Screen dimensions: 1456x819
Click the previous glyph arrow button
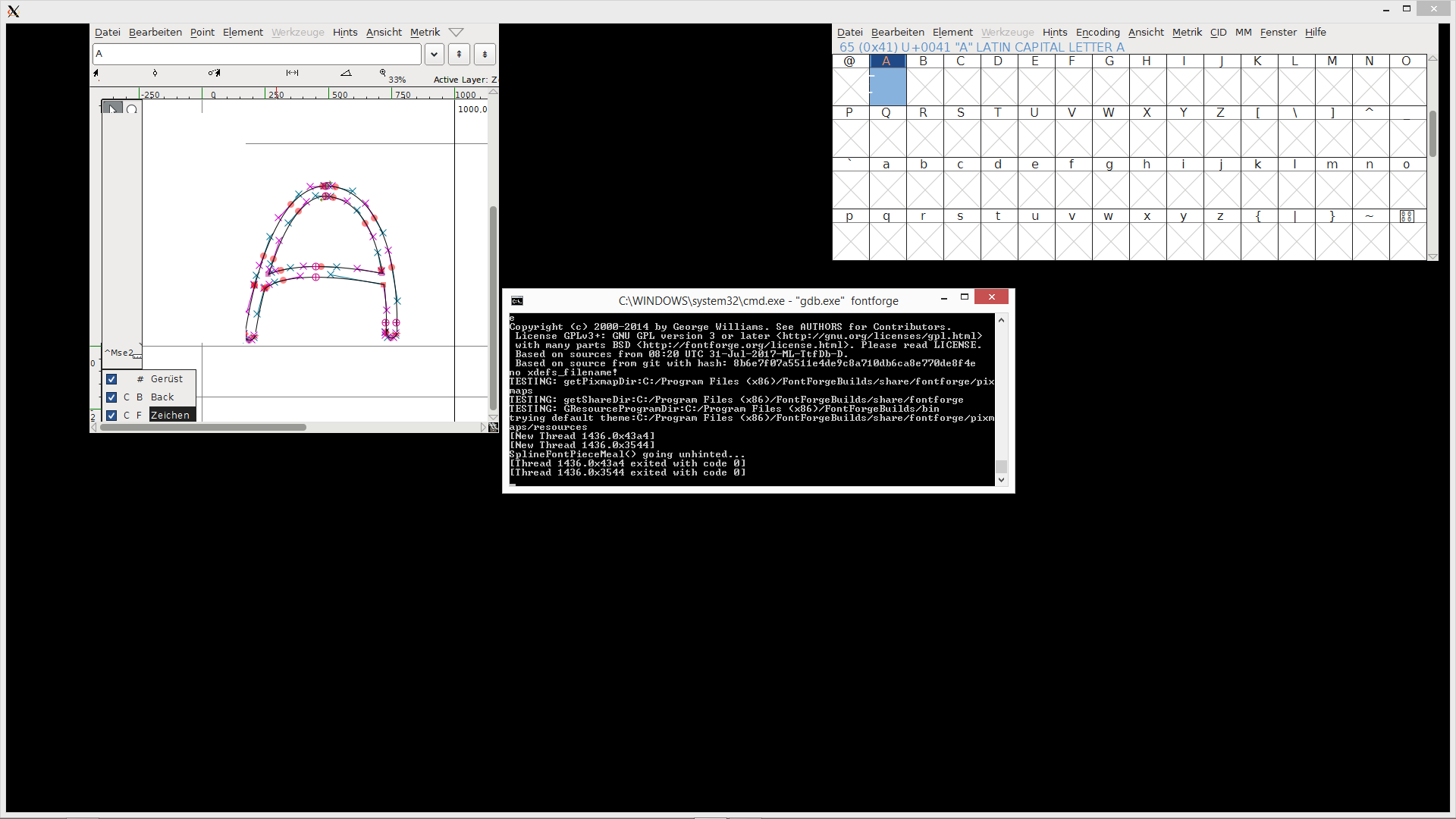tap(459, 54)
